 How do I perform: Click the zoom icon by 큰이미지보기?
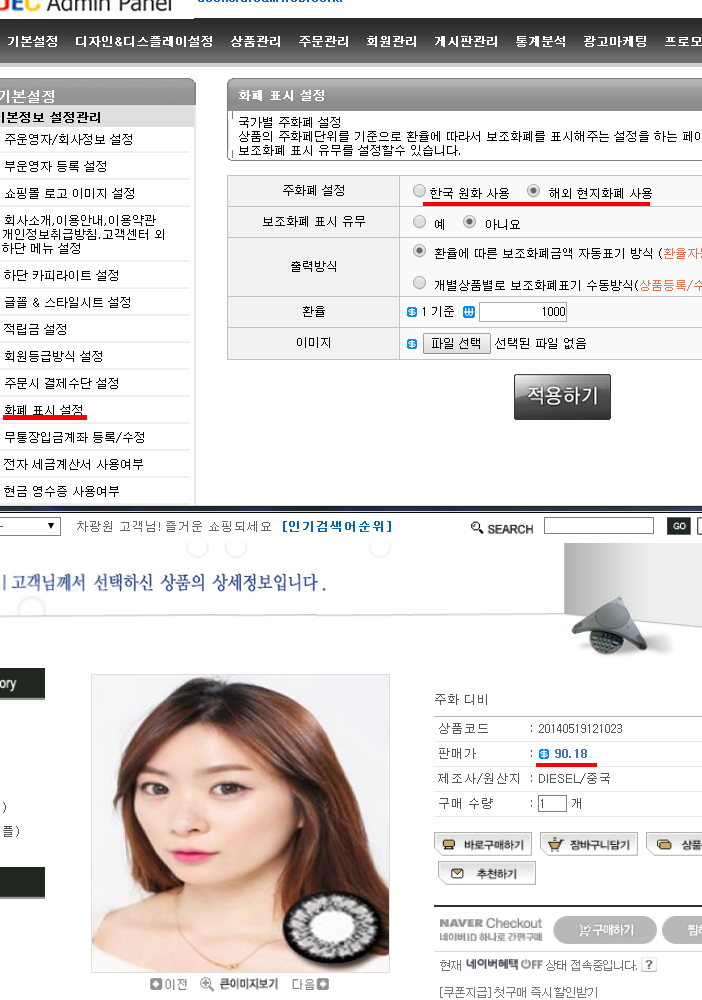click(x=207, y=984)
